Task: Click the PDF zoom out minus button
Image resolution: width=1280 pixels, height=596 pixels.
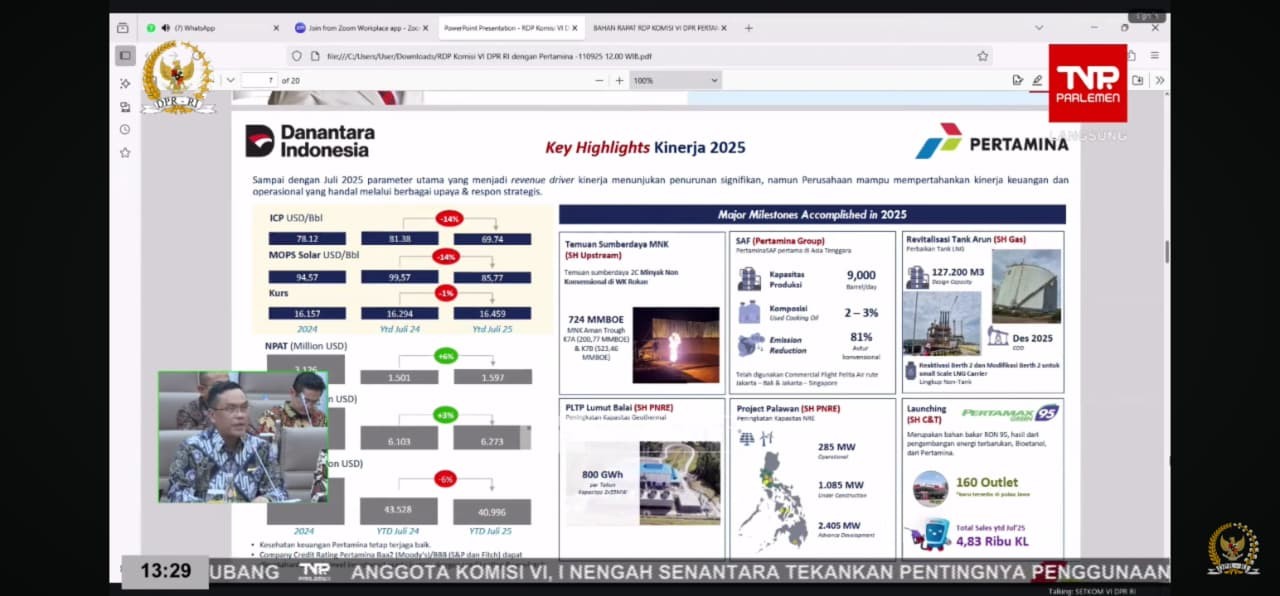Action: [x=597, y=80]
